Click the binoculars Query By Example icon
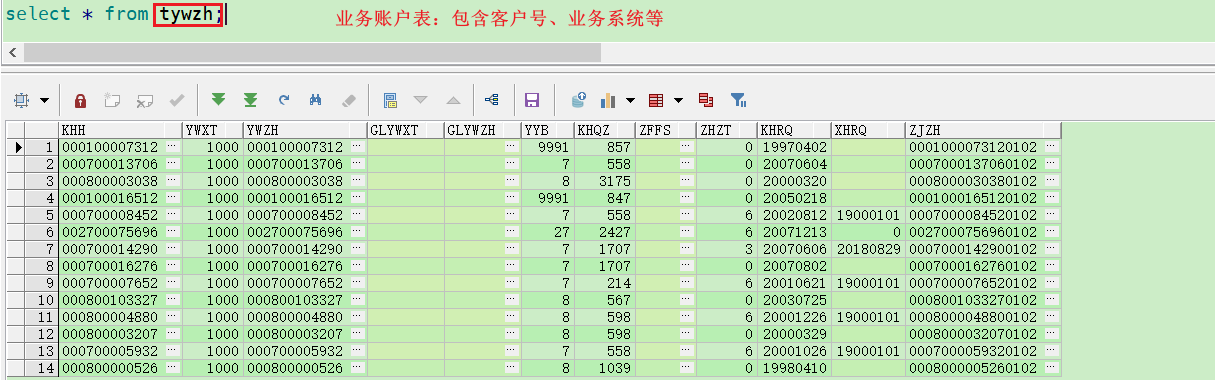The height and width of the screenshot is (380, 1215). pyautogui.click(x=316, y=100)
